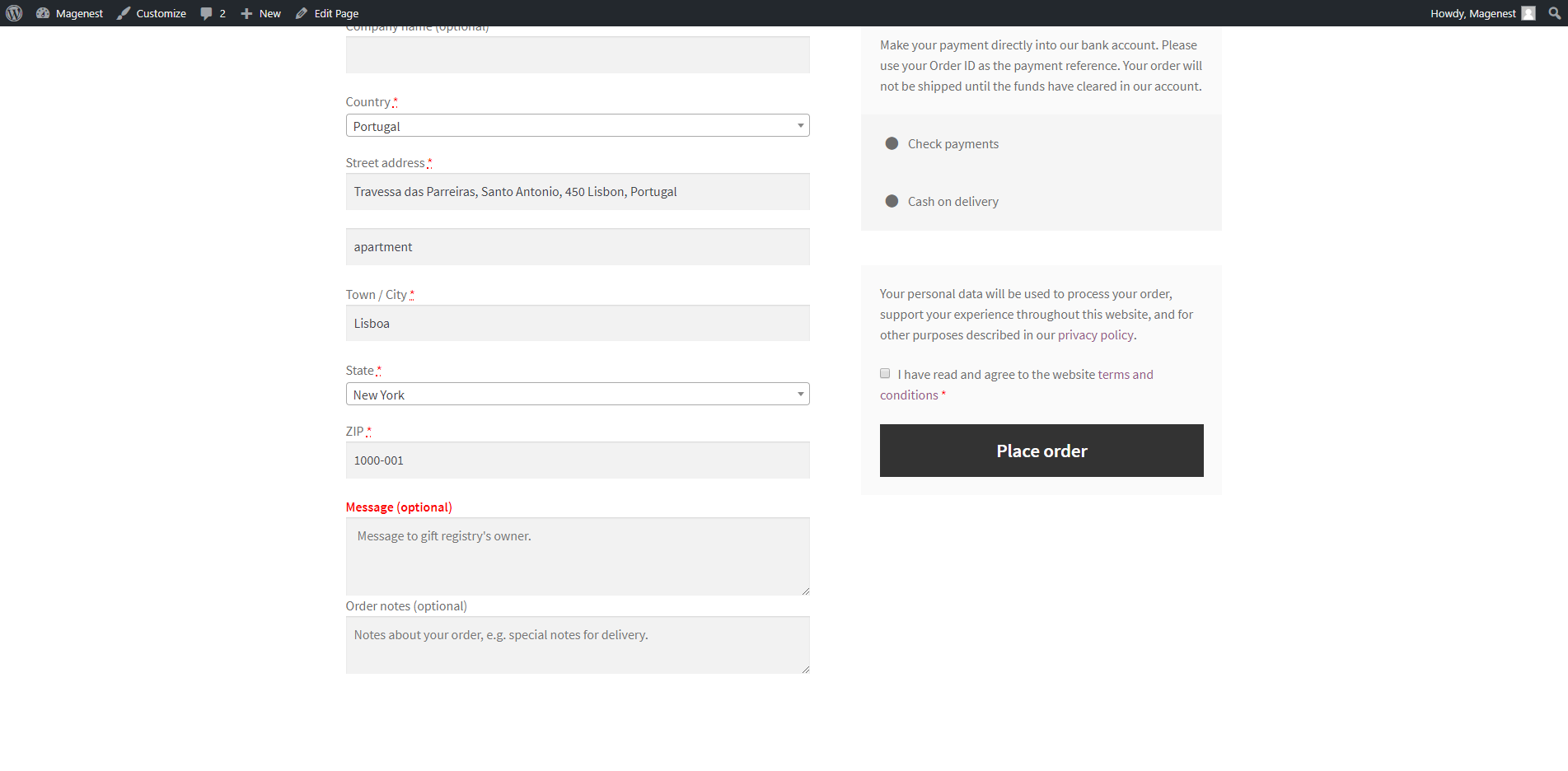Screen dimensions: 1568x771
Task: Click the plus icon for New
Action: 246,13
